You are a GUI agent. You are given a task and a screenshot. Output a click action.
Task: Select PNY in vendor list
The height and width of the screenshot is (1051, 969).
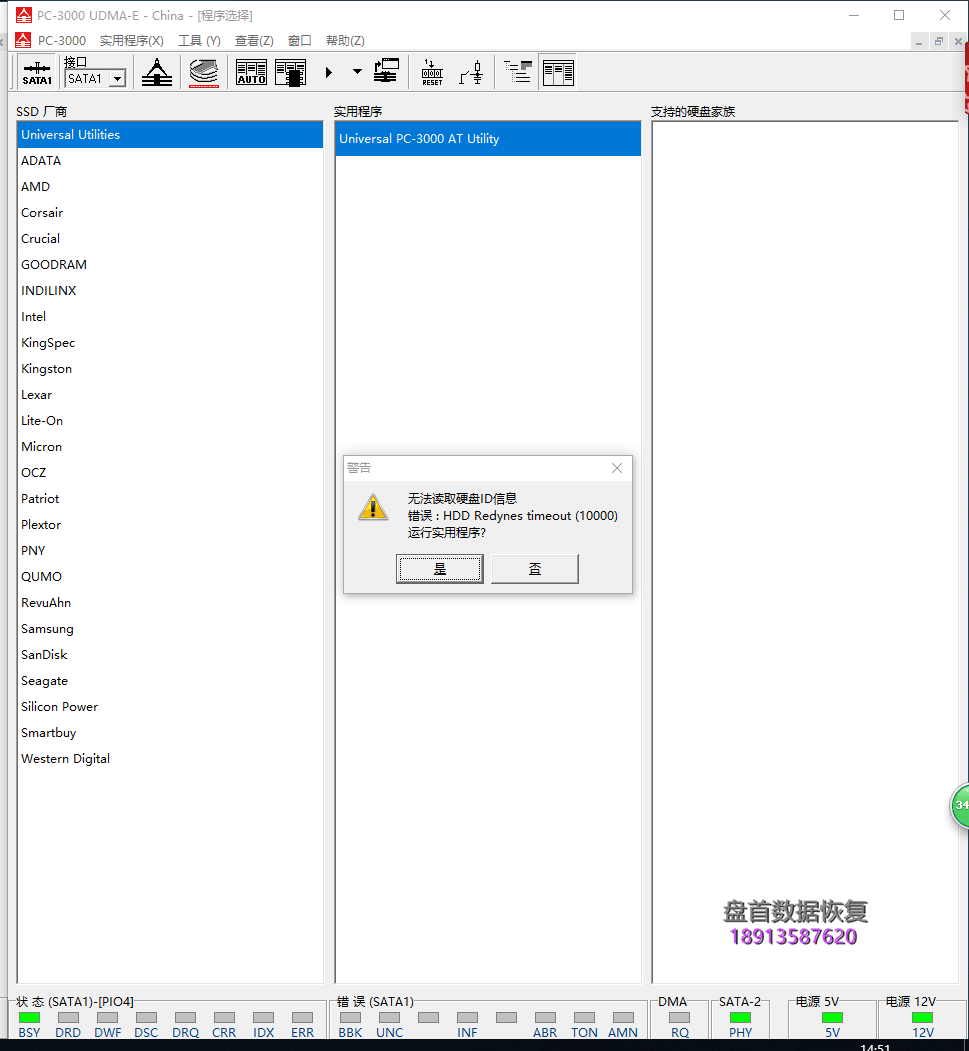pyautogui.click(x=170, y=550)
